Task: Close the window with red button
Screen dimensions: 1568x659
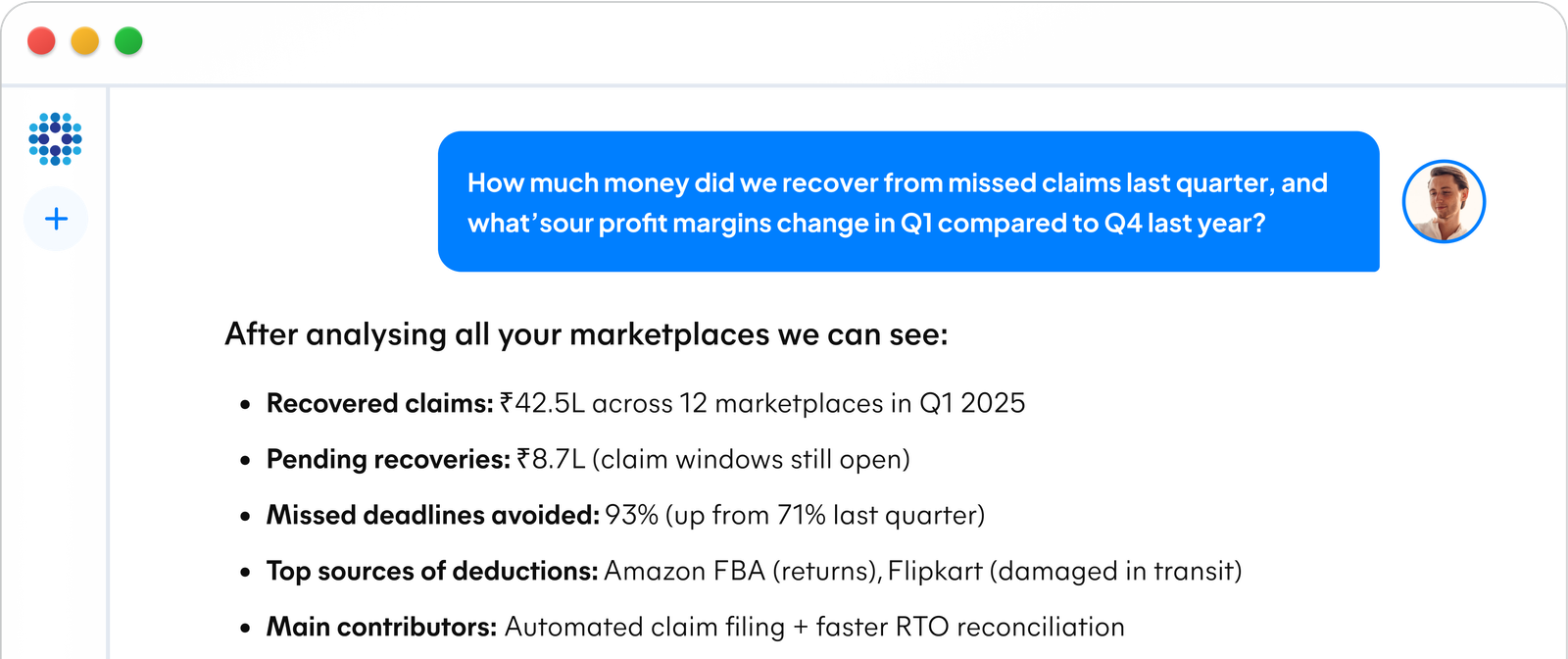Action: (41, 41)
